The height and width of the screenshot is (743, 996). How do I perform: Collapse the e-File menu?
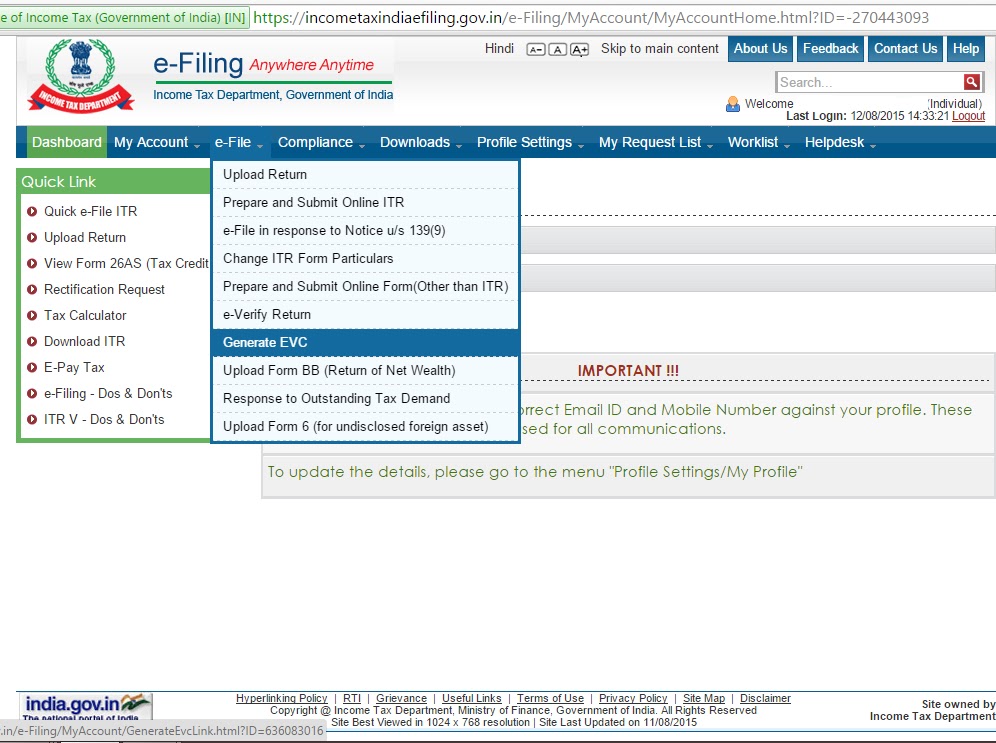click(x=239, y=142)
